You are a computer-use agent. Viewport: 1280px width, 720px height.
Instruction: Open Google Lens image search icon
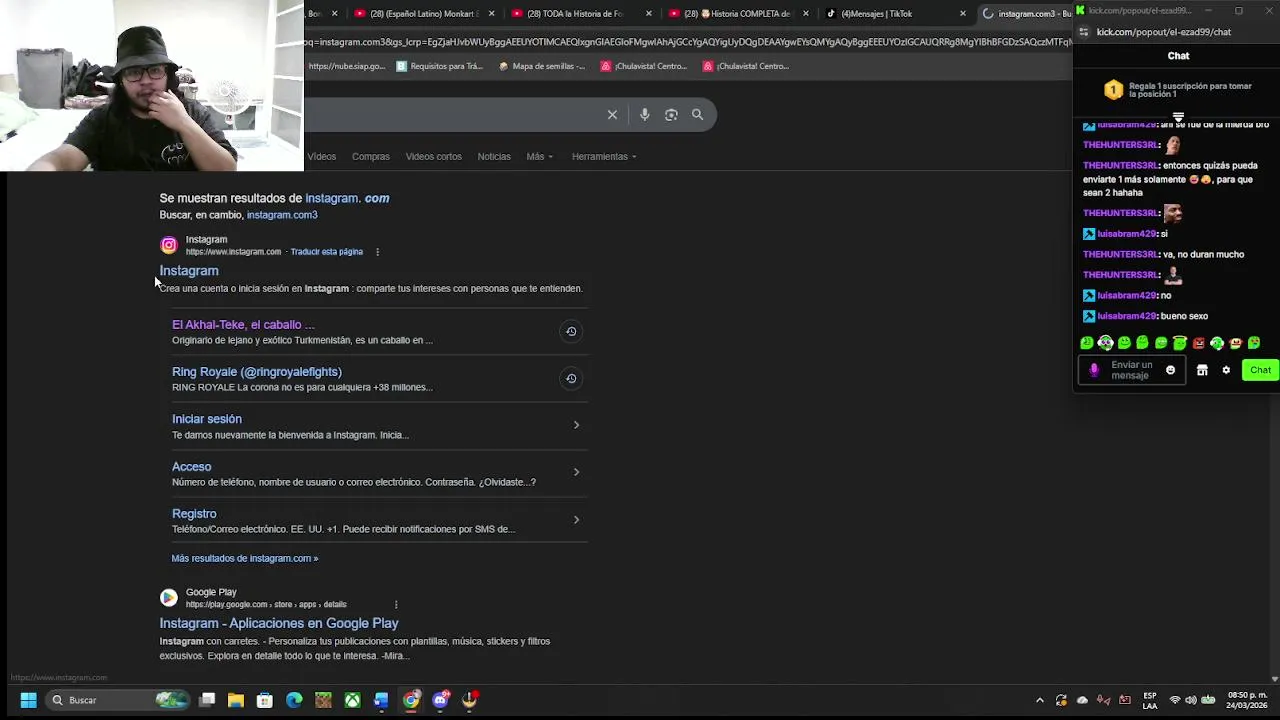(671, 115)
